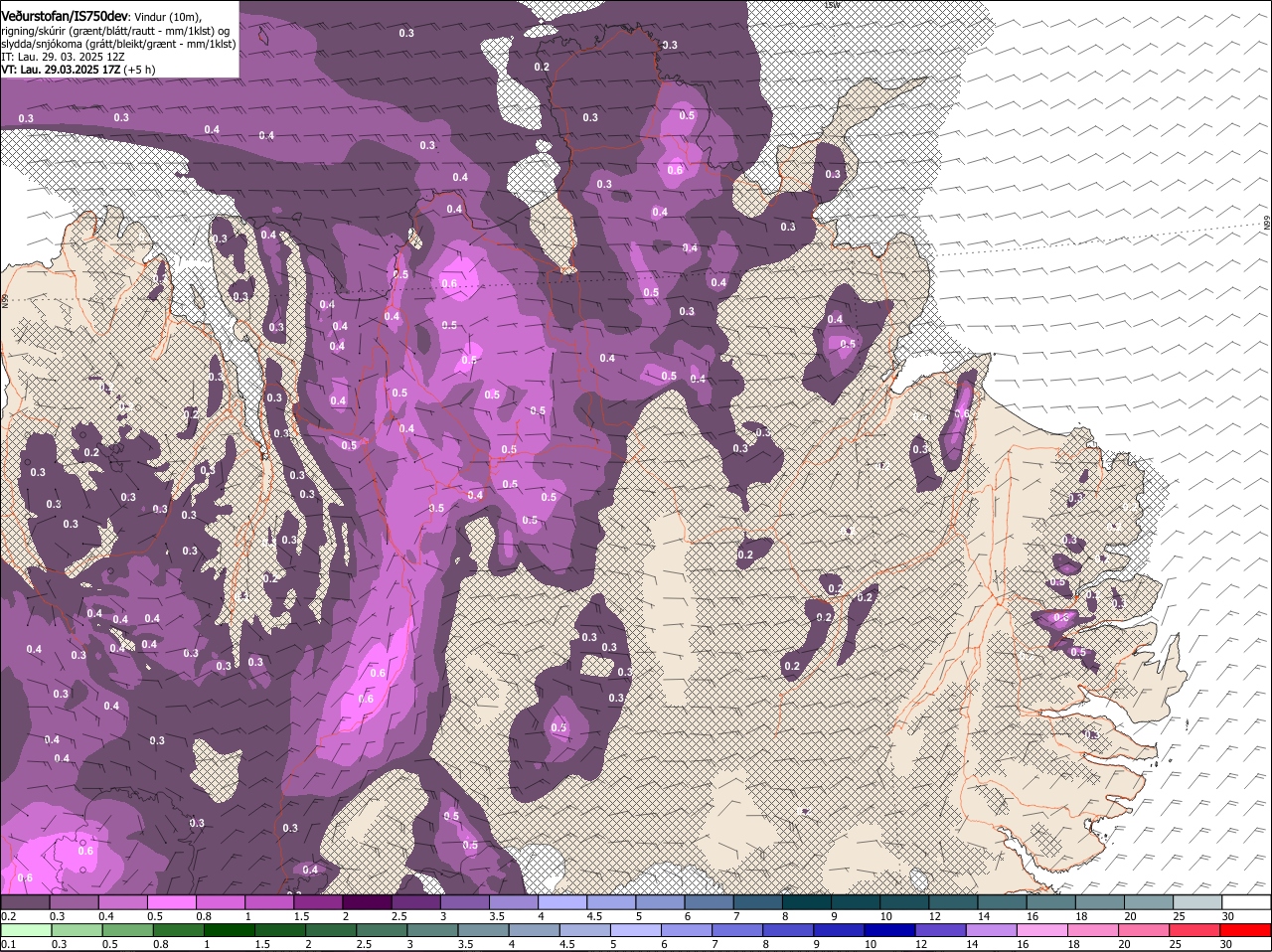Click the 'Veðurstofan/IS750dev' title text
The image size is (1272, 952).
pyautogui.click(x=65, y=16)
